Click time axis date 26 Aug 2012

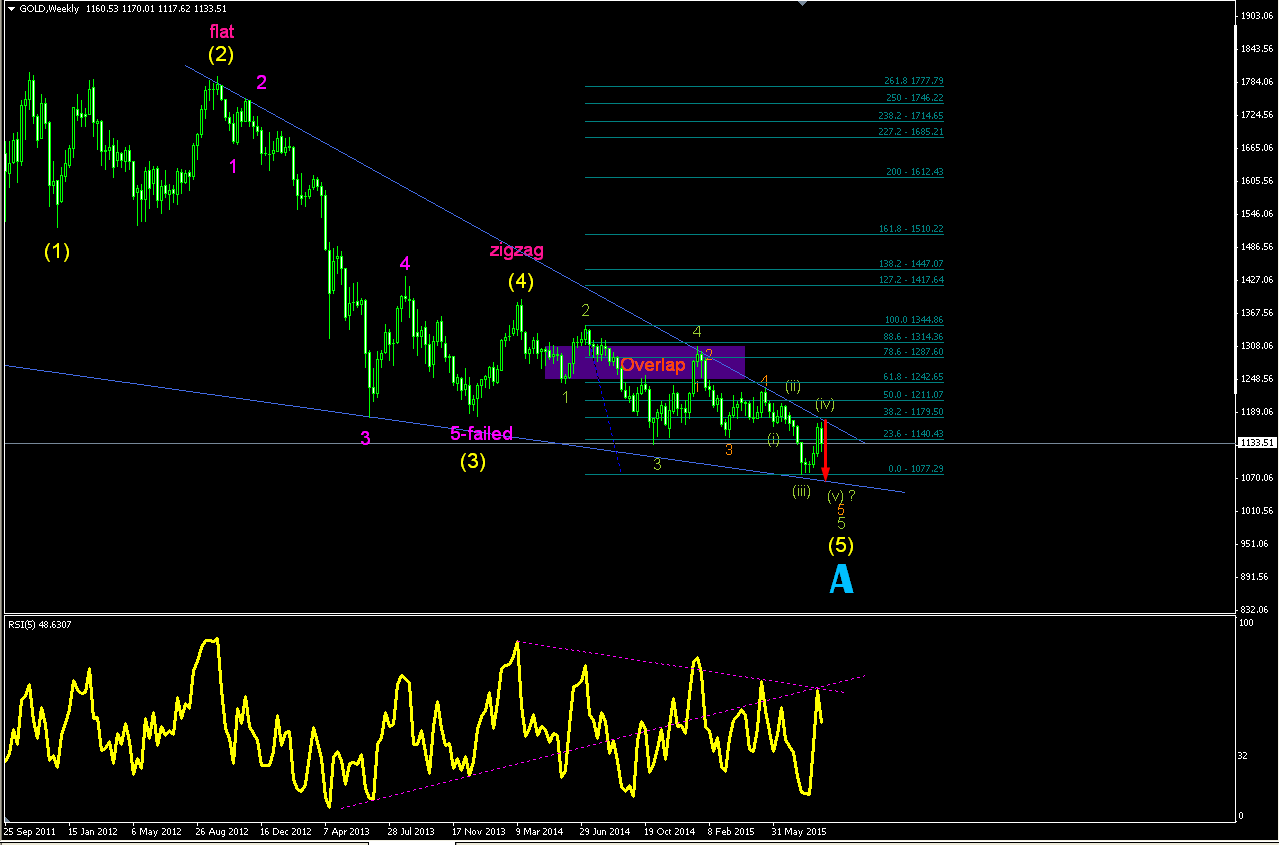[221, 831]
